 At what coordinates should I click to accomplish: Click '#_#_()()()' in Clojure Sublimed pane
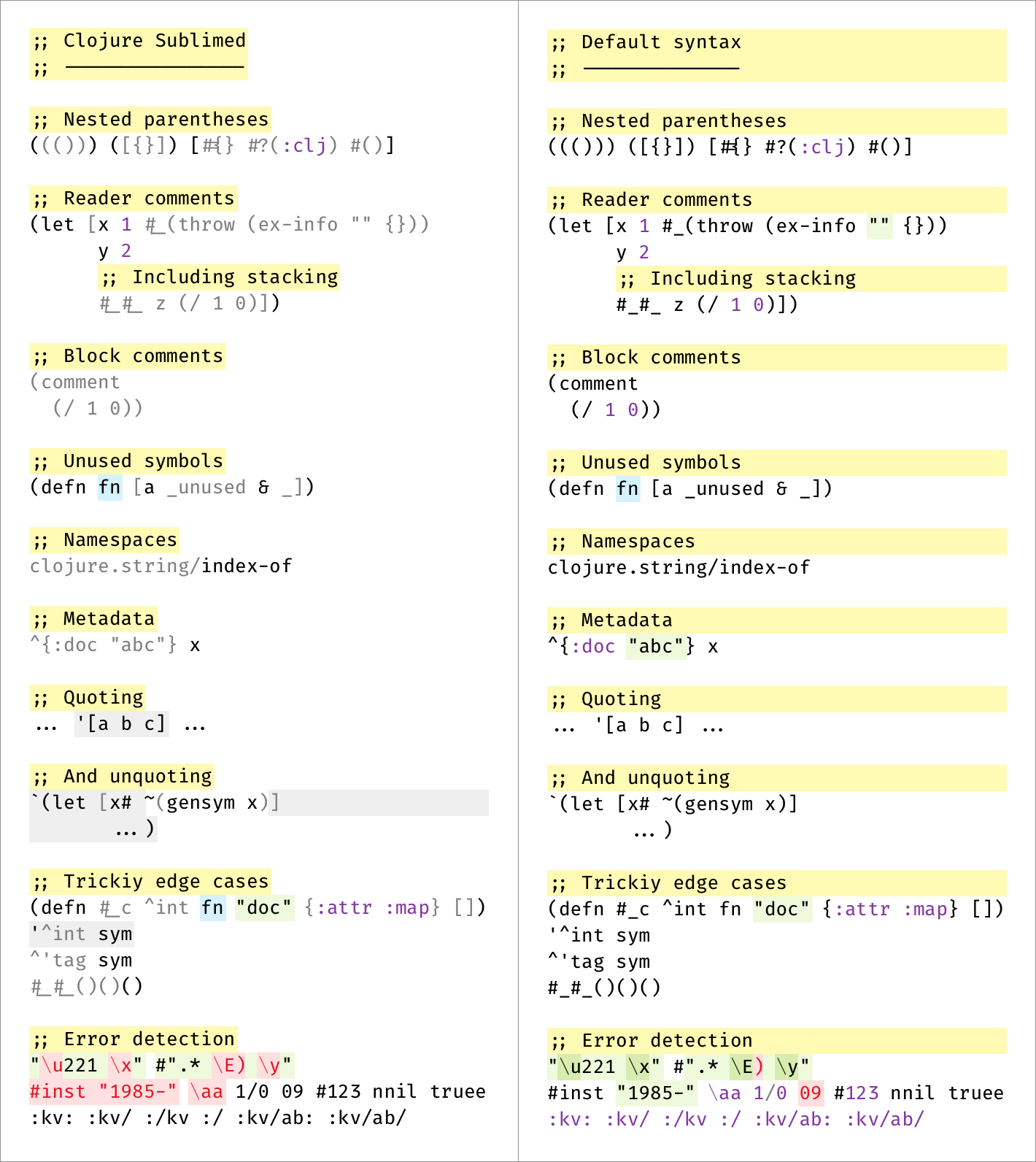tap(87, 987)
